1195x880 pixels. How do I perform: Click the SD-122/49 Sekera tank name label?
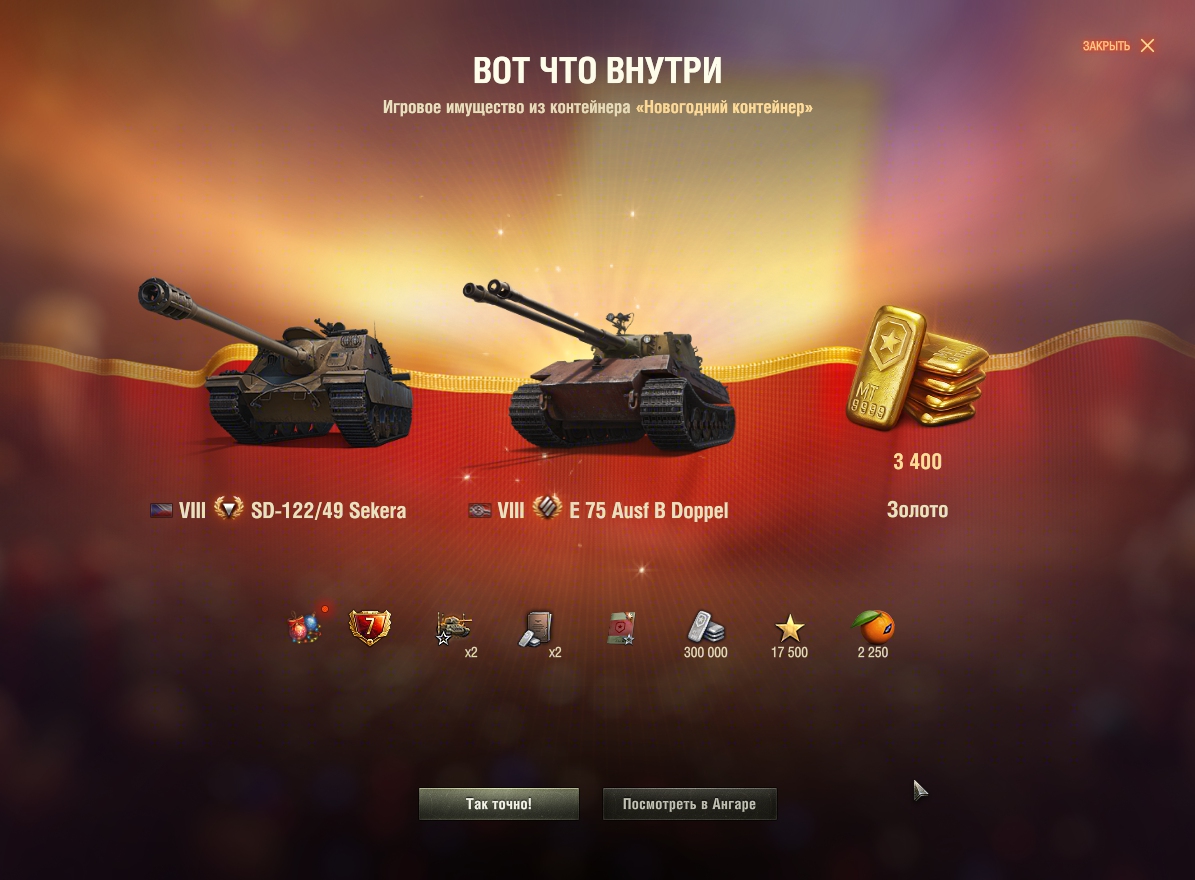click(328, 510)
